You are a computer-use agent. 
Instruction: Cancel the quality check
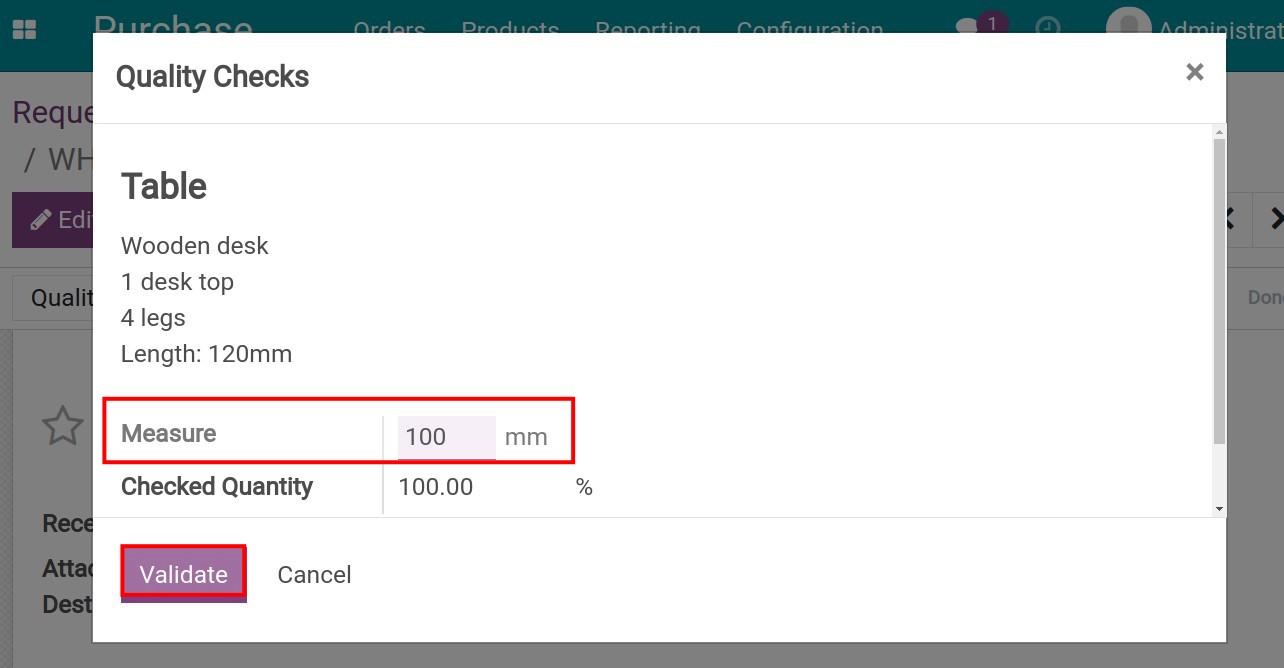(314, 574)
